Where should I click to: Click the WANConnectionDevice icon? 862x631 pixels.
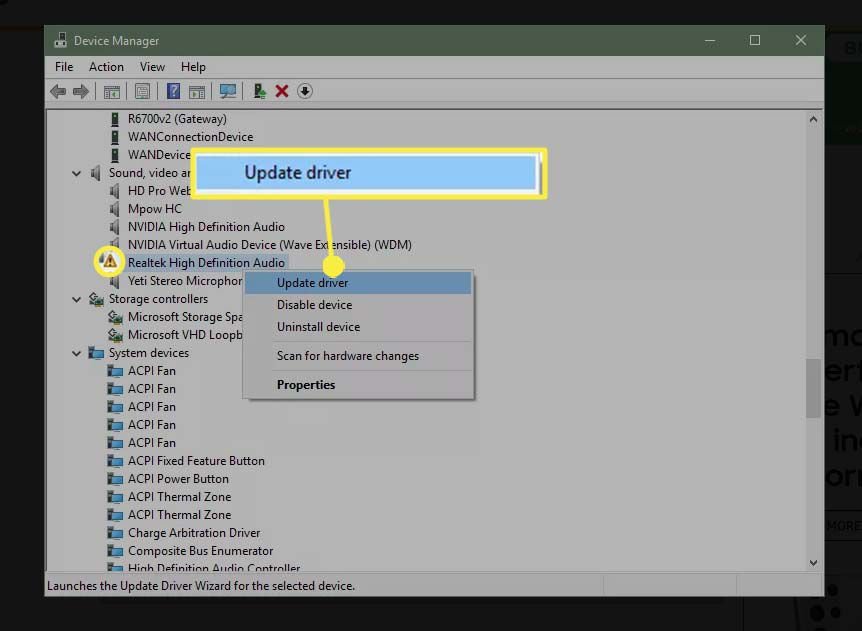pyautogui.click(x=114, y=137)
